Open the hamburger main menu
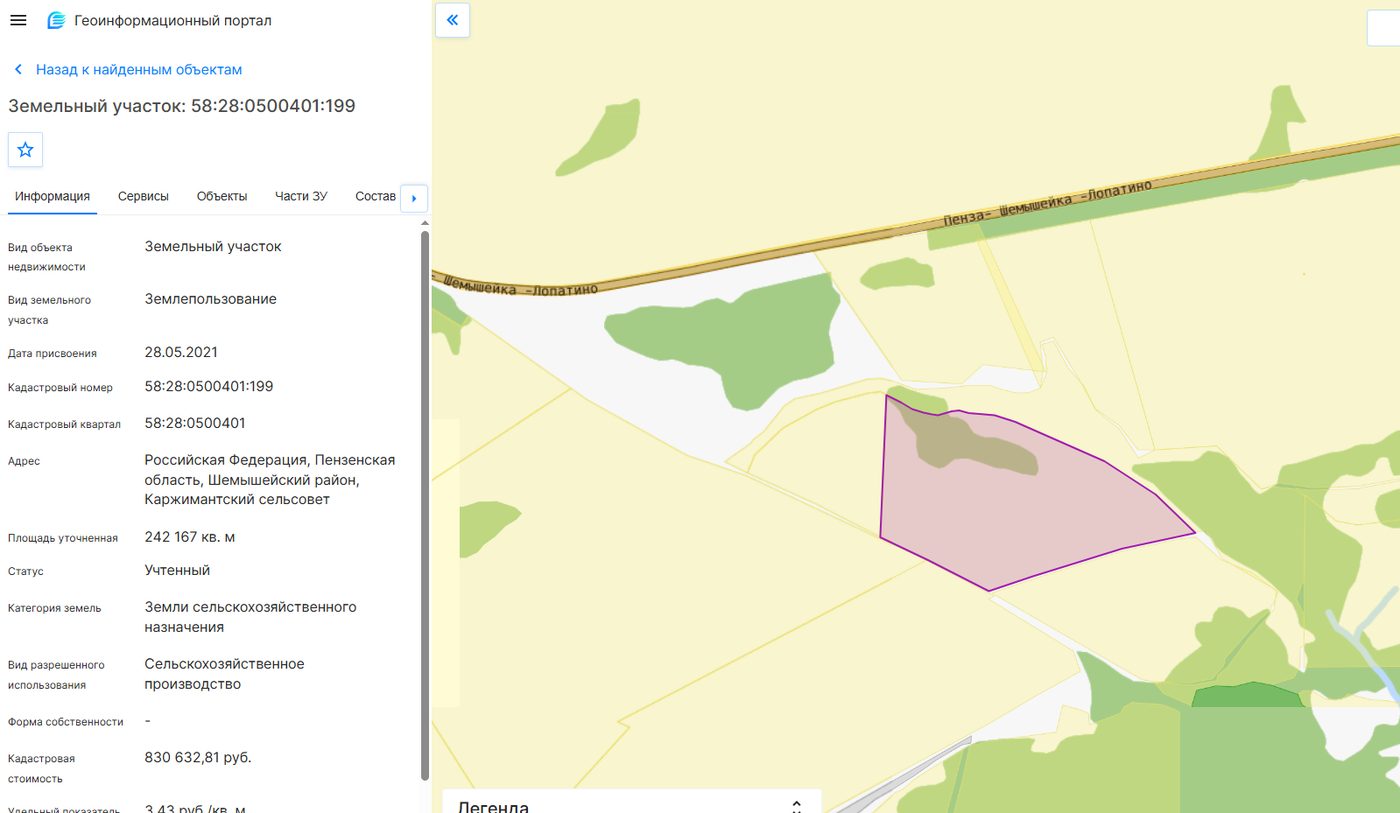Image resolution: width=1400 pixels, height=813 pixels. pyautogui.click(x=18, y=20)
